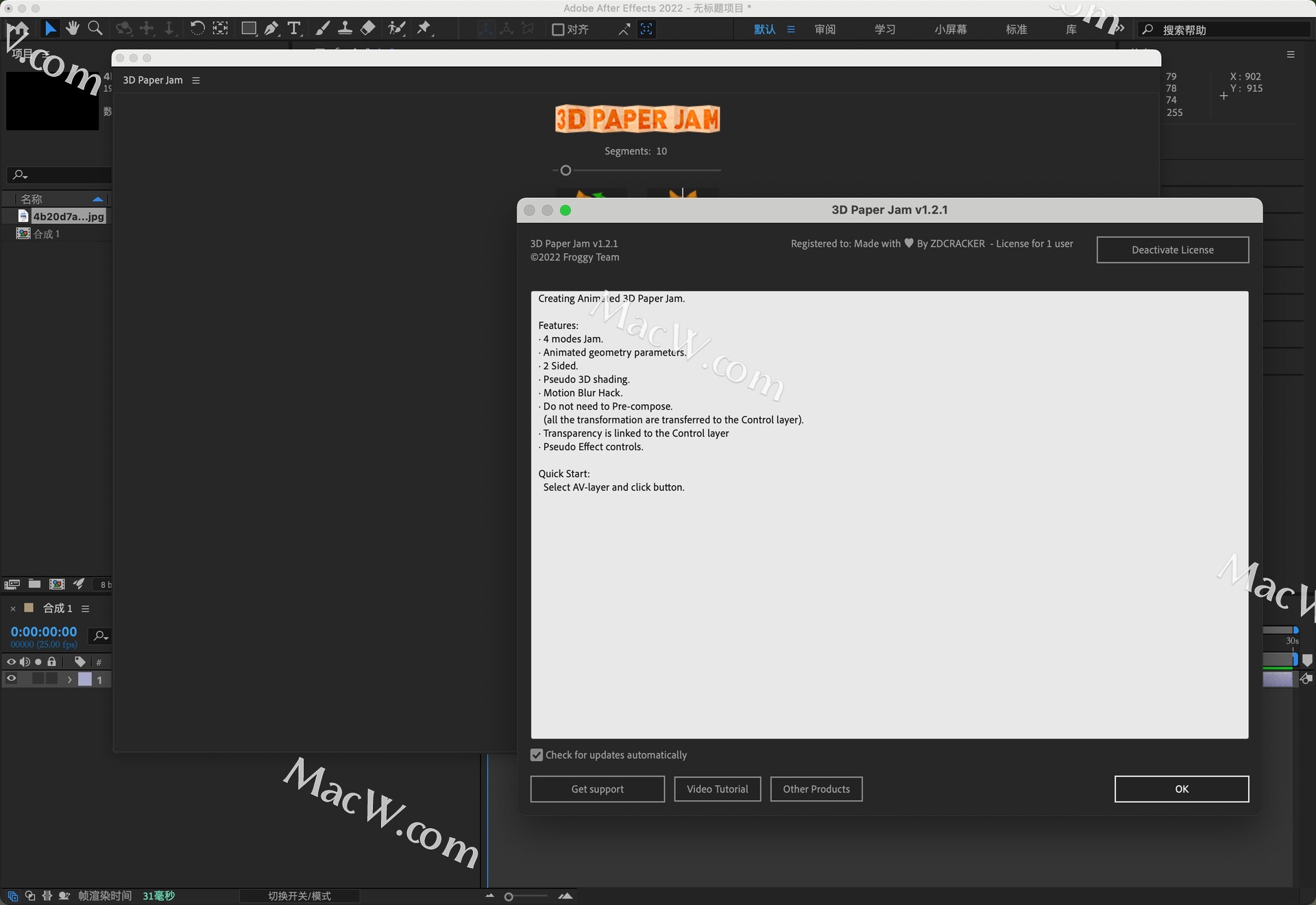The width and height of the screenshot is (1316, 905).
Task: Select the Hand tool
Action: pyautogui.click(x=73, y=28)
